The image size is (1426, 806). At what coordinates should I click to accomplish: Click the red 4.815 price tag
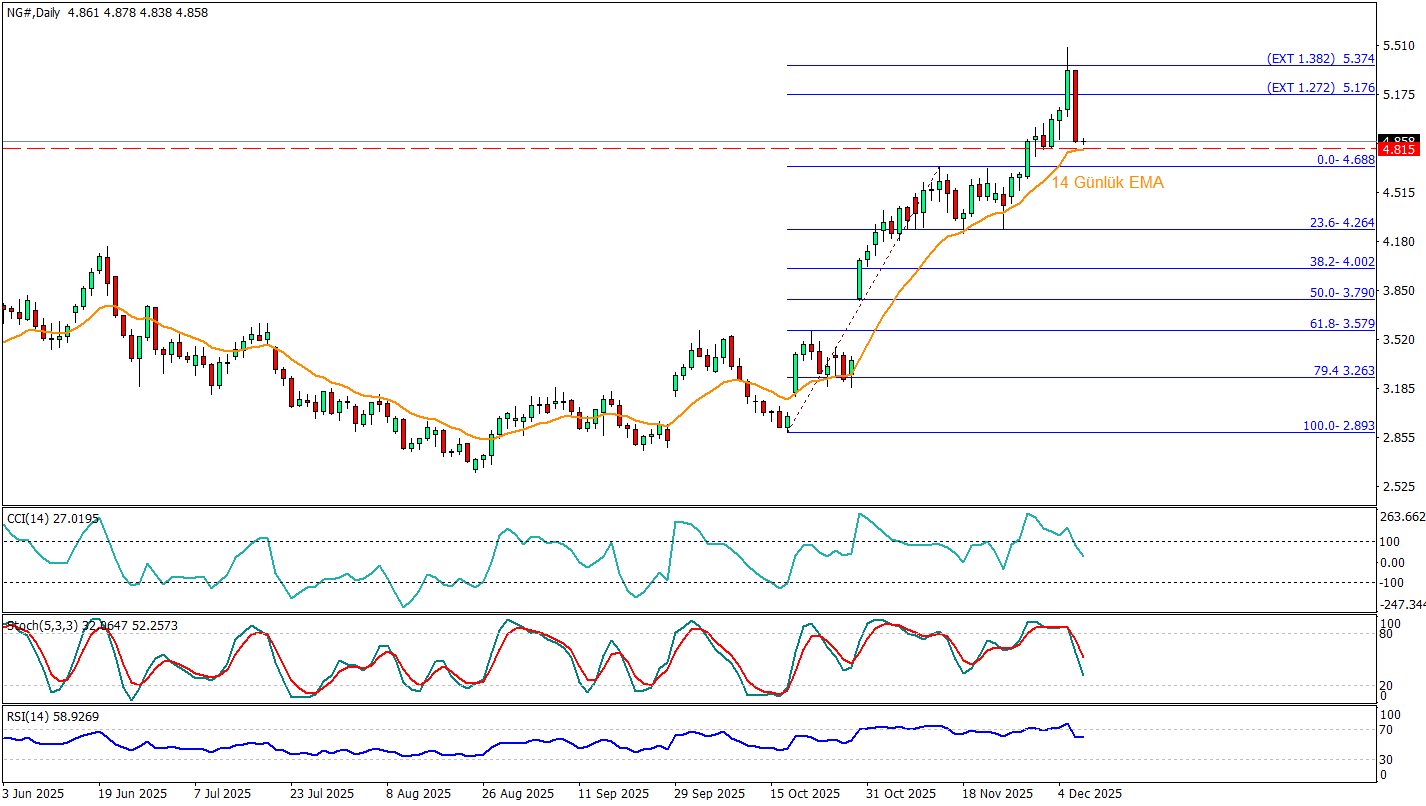pos(1397,149)
